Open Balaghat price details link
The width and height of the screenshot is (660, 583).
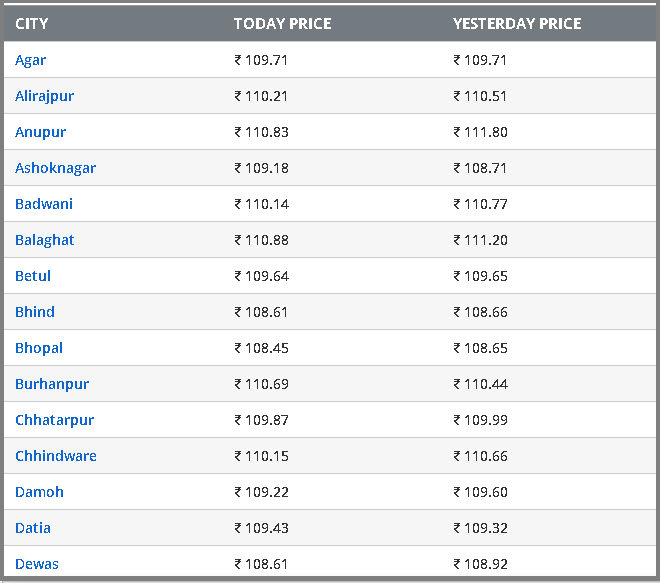[45, 240]
